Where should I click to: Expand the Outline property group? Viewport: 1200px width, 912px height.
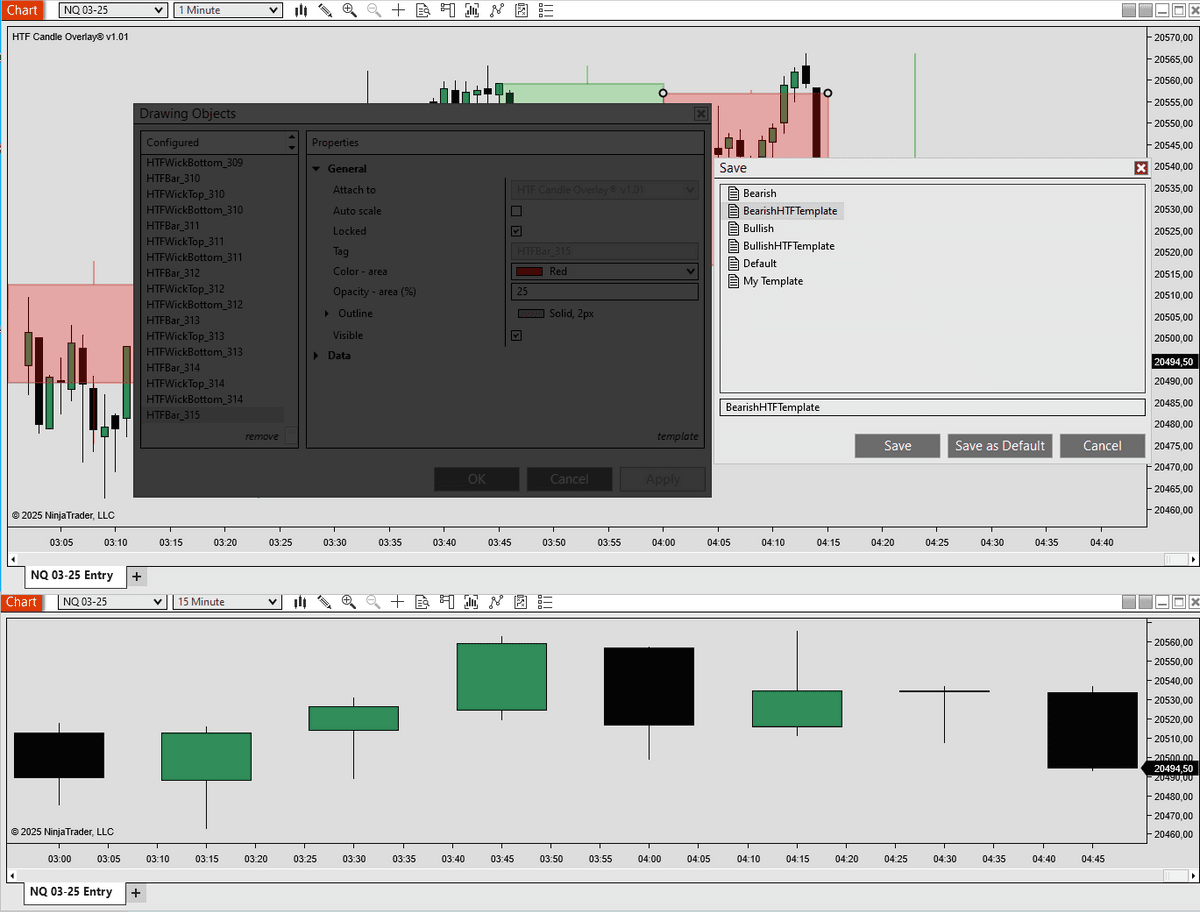click(328, 314)
